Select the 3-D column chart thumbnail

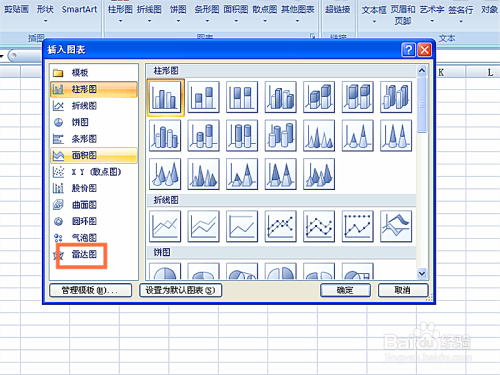396,97
